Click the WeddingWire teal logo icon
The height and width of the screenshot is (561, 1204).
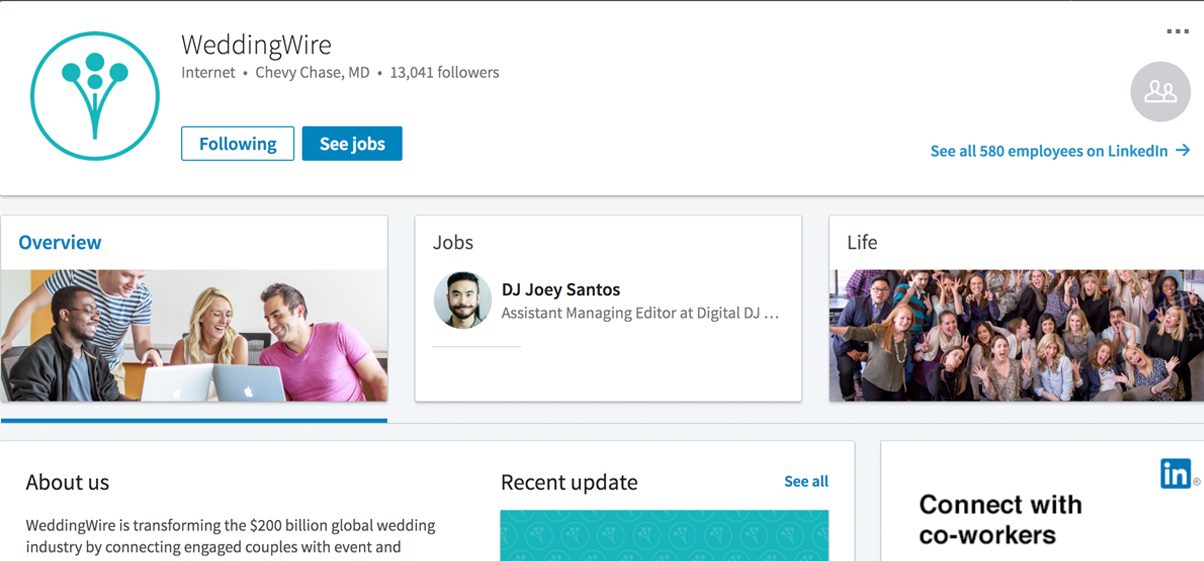[95, 96]
